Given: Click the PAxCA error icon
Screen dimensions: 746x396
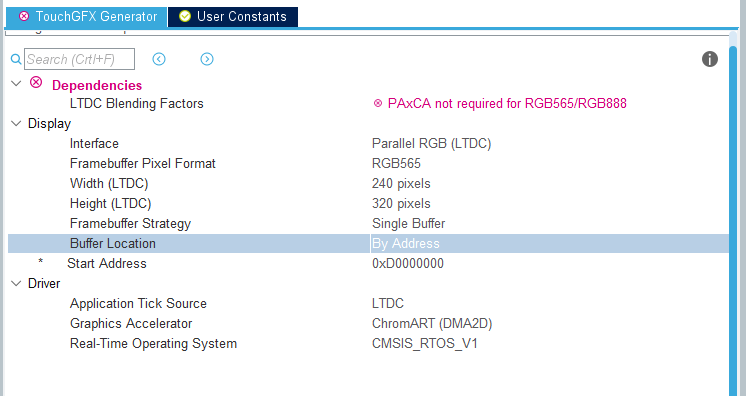Looking at the screenshot, I should [x=378, y=103].
